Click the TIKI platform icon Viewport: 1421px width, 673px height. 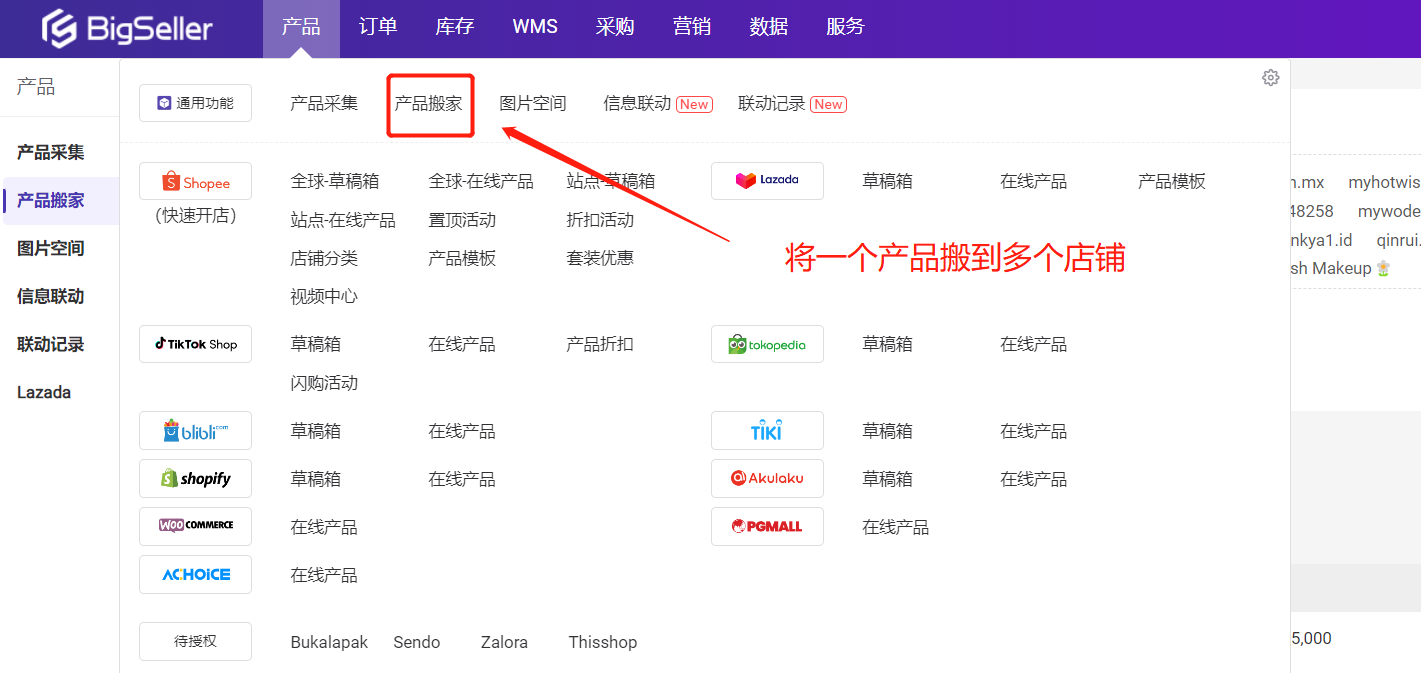767,430
